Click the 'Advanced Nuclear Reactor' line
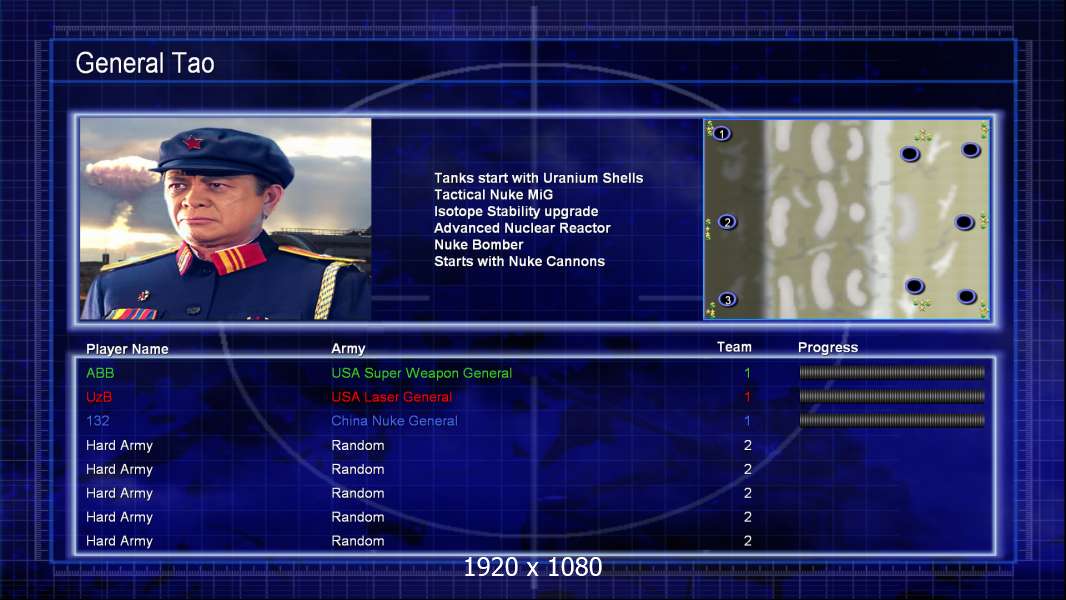The height and width of the screenshot is (600, 1066). pos(522,228)
